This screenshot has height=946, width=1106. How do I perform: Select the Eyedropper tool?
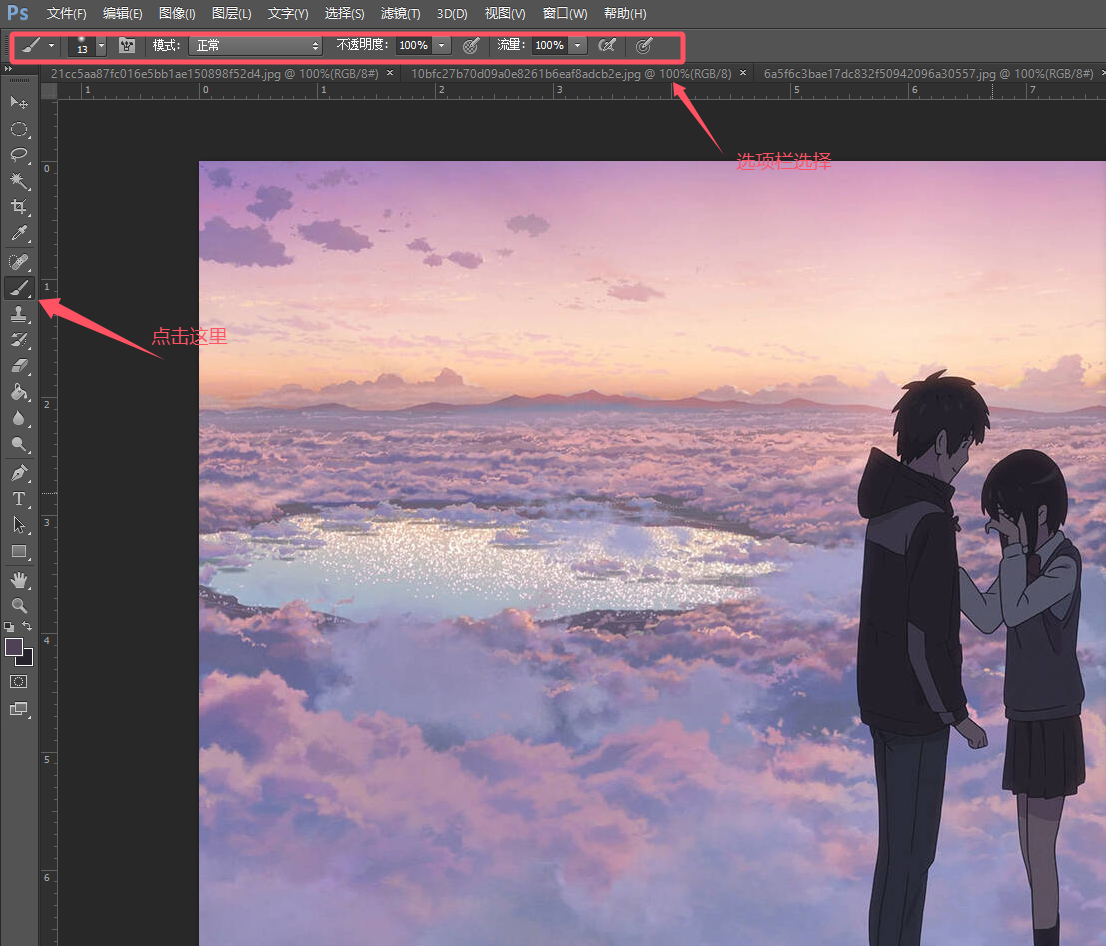(19, 233)
